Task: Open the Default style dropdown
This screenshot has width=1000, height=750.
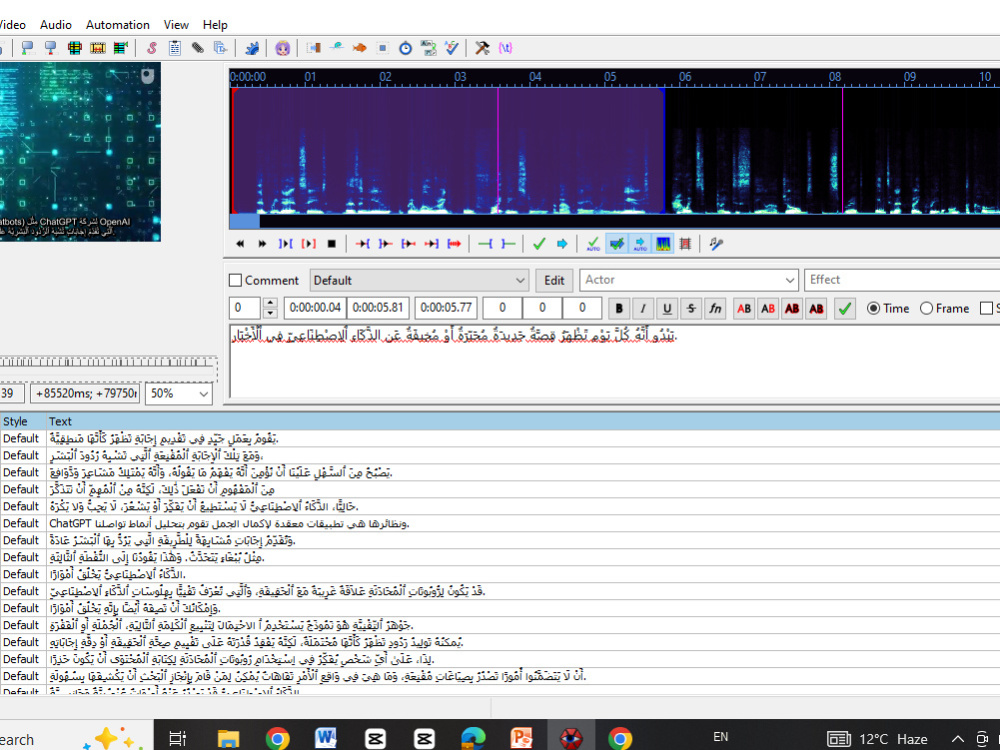Action: point(420,281)
